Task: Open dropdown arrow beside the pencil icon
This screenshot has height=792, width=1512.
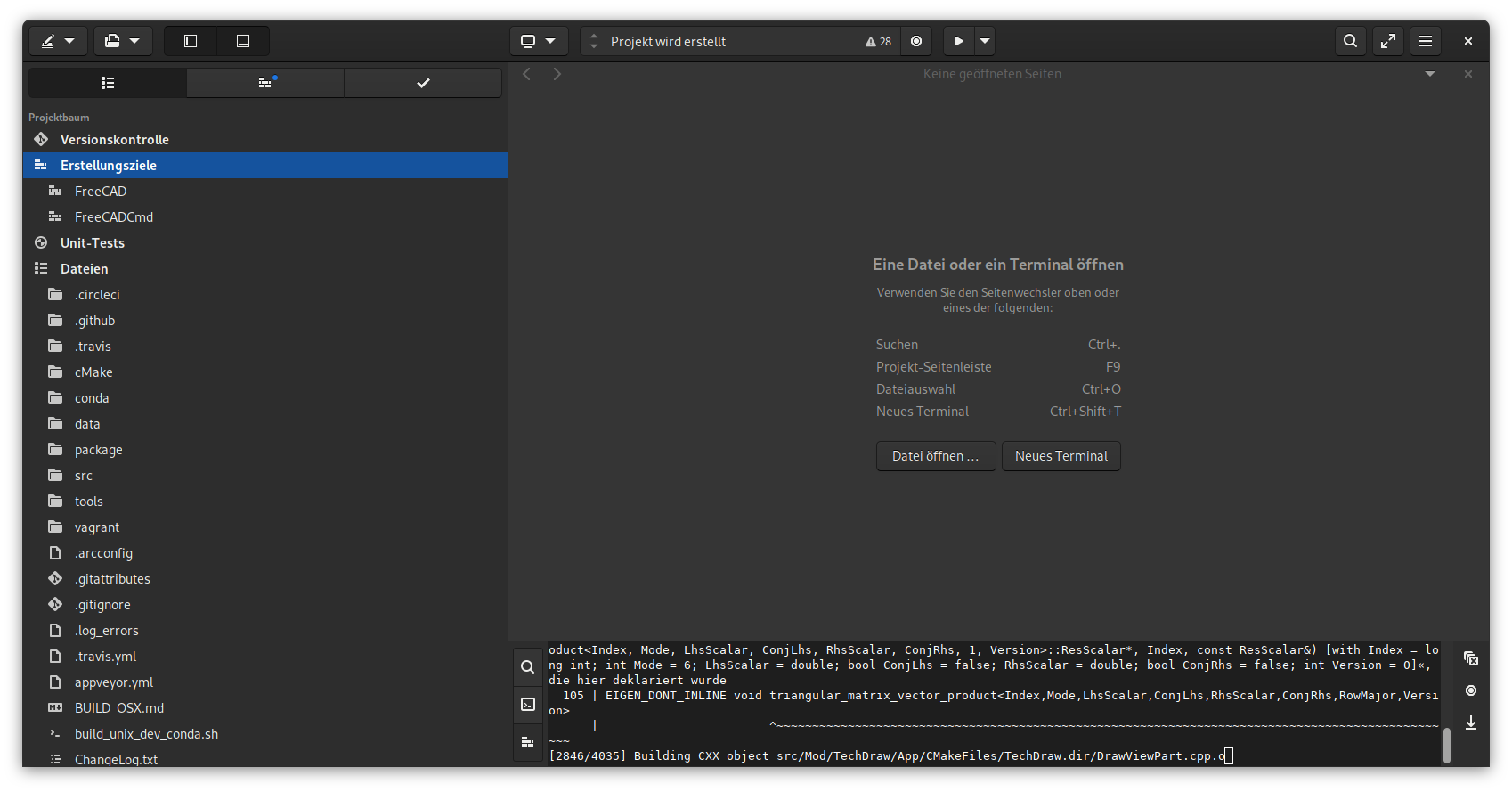Action: [x=69, y=41]
